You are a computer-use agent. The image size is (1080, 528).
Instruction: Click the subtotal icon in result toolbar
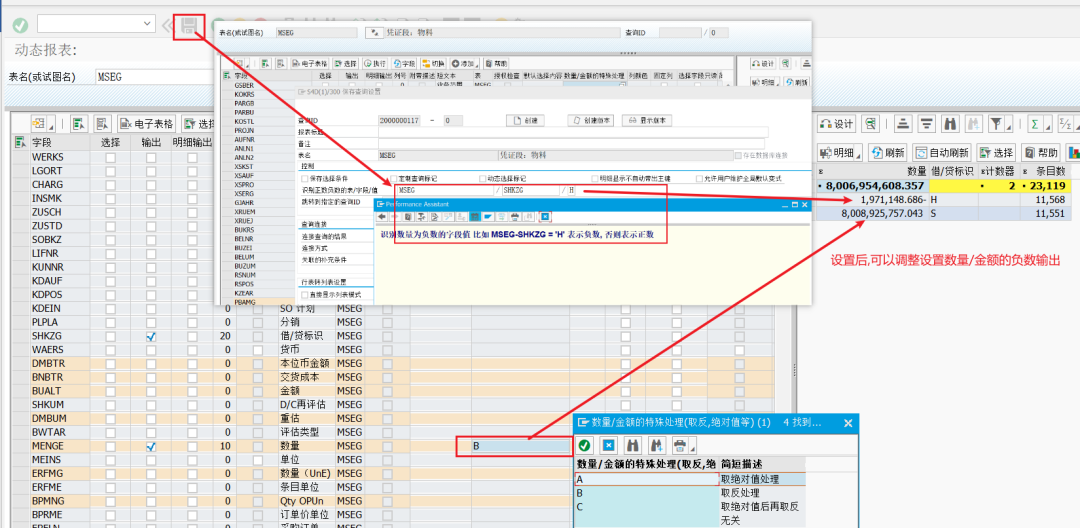pos(1066,124)
